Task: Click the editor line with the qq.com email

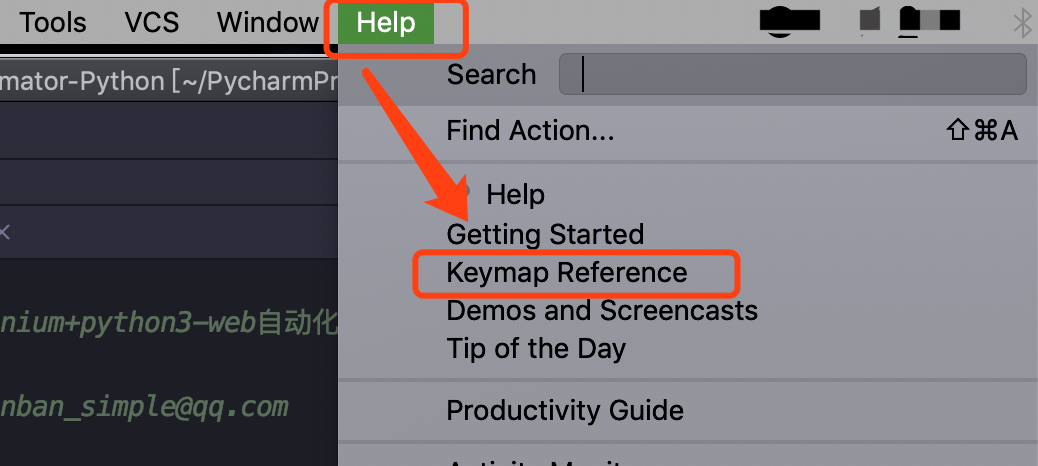Action: click(x=145, y=407)
